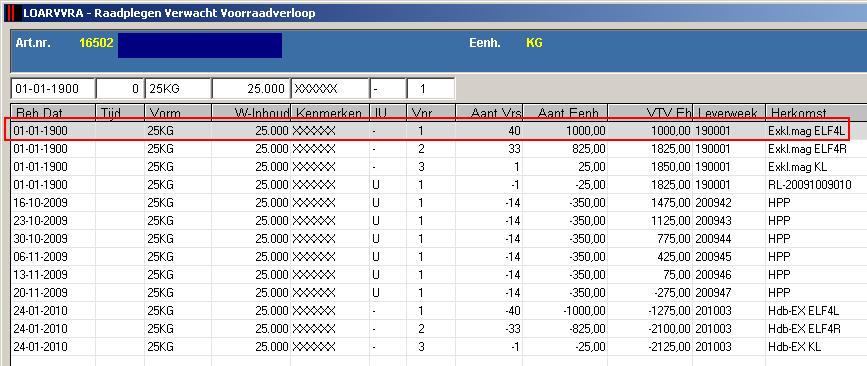Click the date 30-10-2009
Image resolution: width=867 pixels, height=366 pixels.
(x=40, y=239)
